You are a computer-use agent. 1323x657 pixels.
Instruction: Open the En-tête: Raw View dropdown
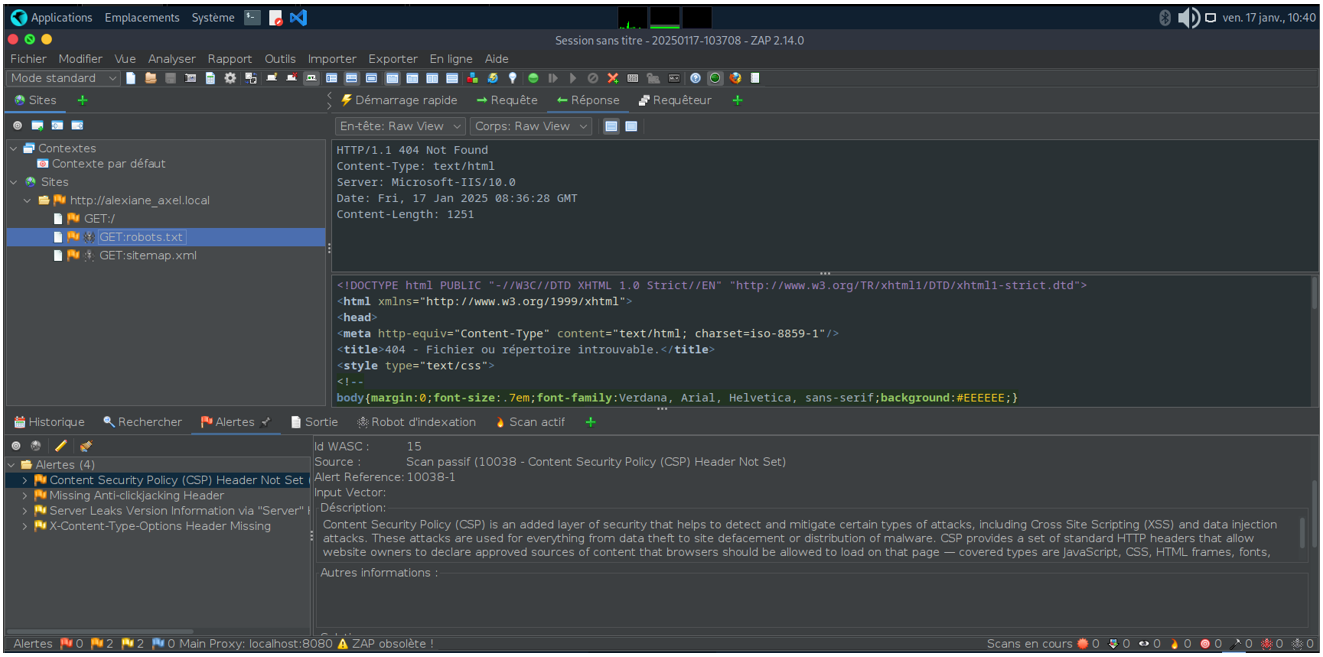pyautogui.click(x=400, y=126)
